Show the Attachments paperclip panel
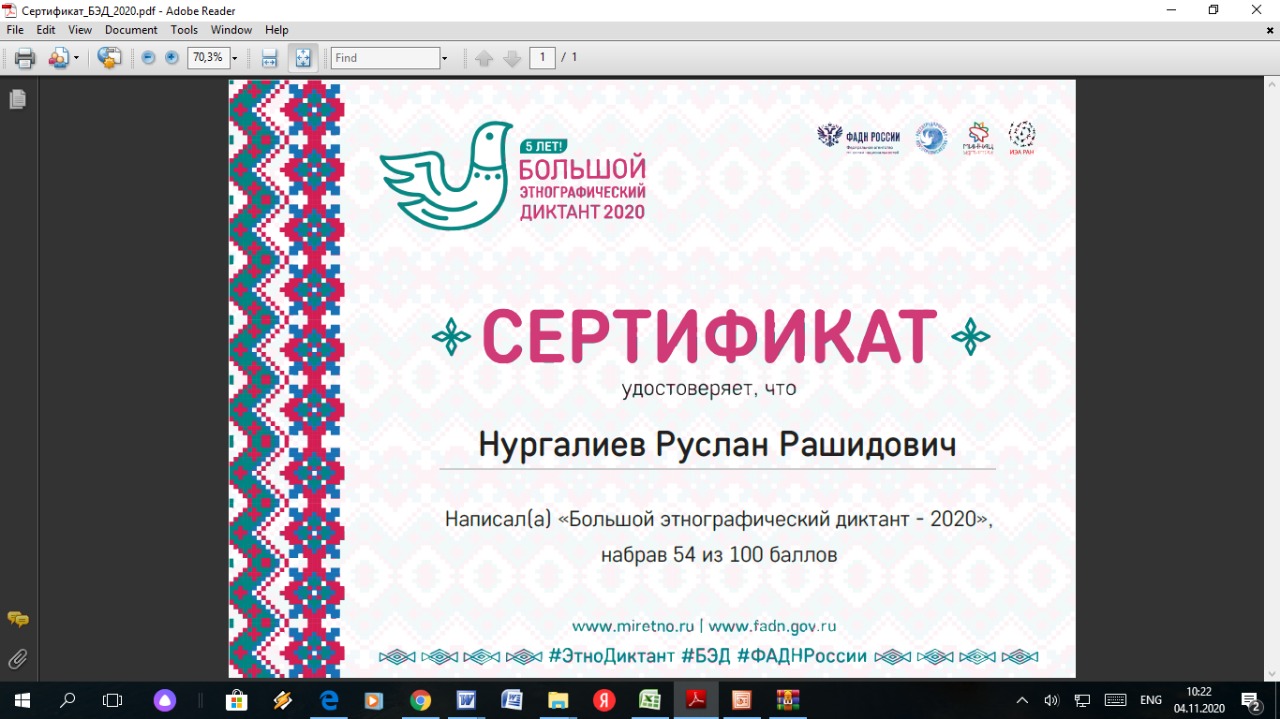 [17, 659]
